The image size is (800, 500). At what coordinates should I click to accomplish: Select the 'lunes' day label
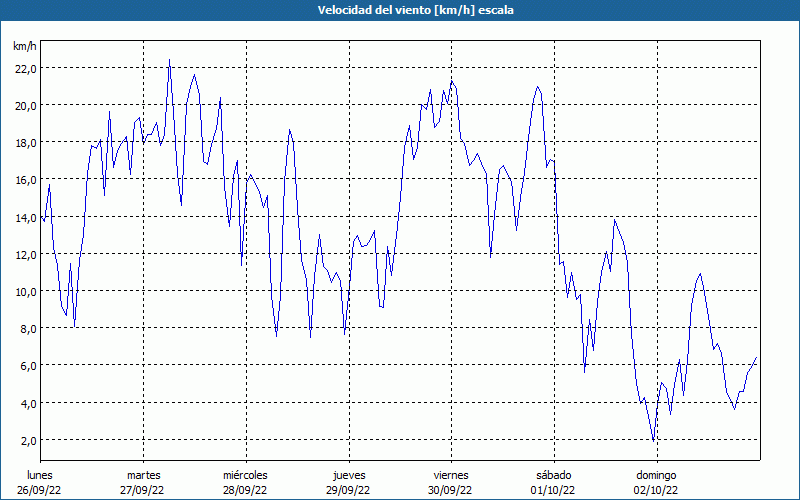(40, 475)
